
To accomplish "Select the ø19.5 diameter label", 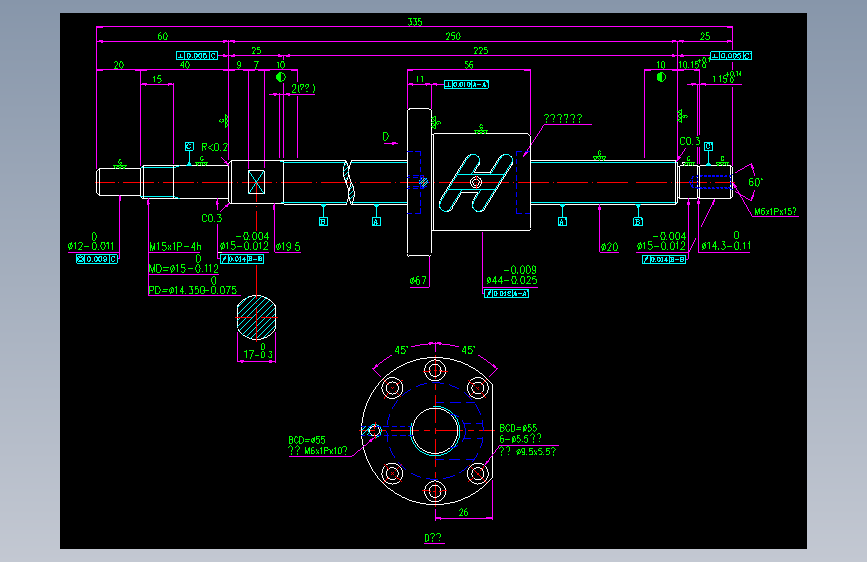I will point(288,247).
